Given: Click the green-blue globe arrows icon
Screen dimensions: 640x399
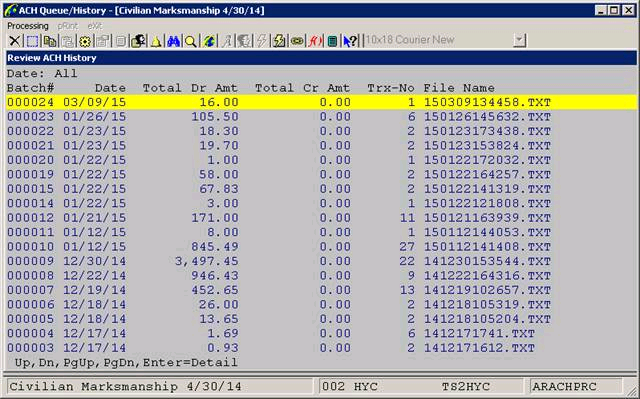Looking at the screenshot, I should (209, 41).
